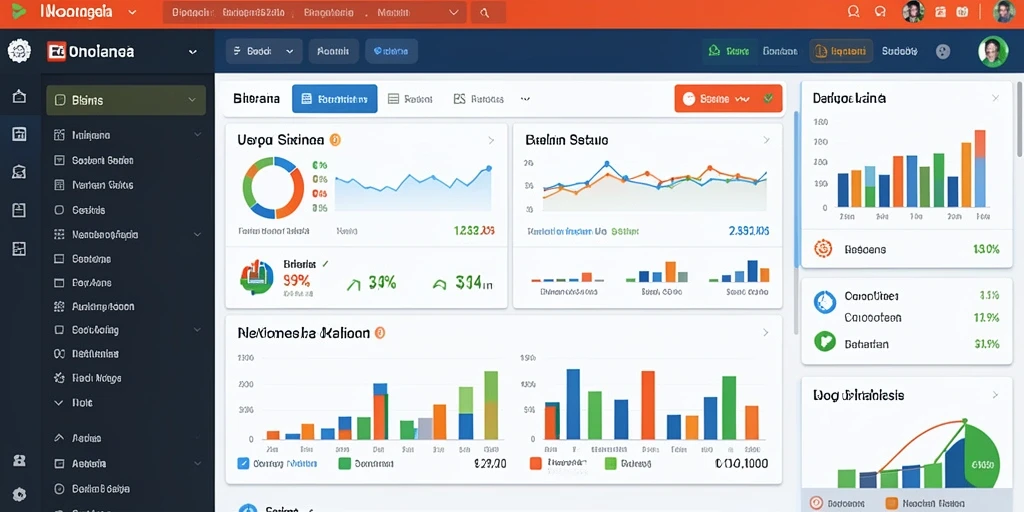The image size is (1024, 512).
Task: Click the orange legend swatch under the right bar chart
Action: click(536, 464)
